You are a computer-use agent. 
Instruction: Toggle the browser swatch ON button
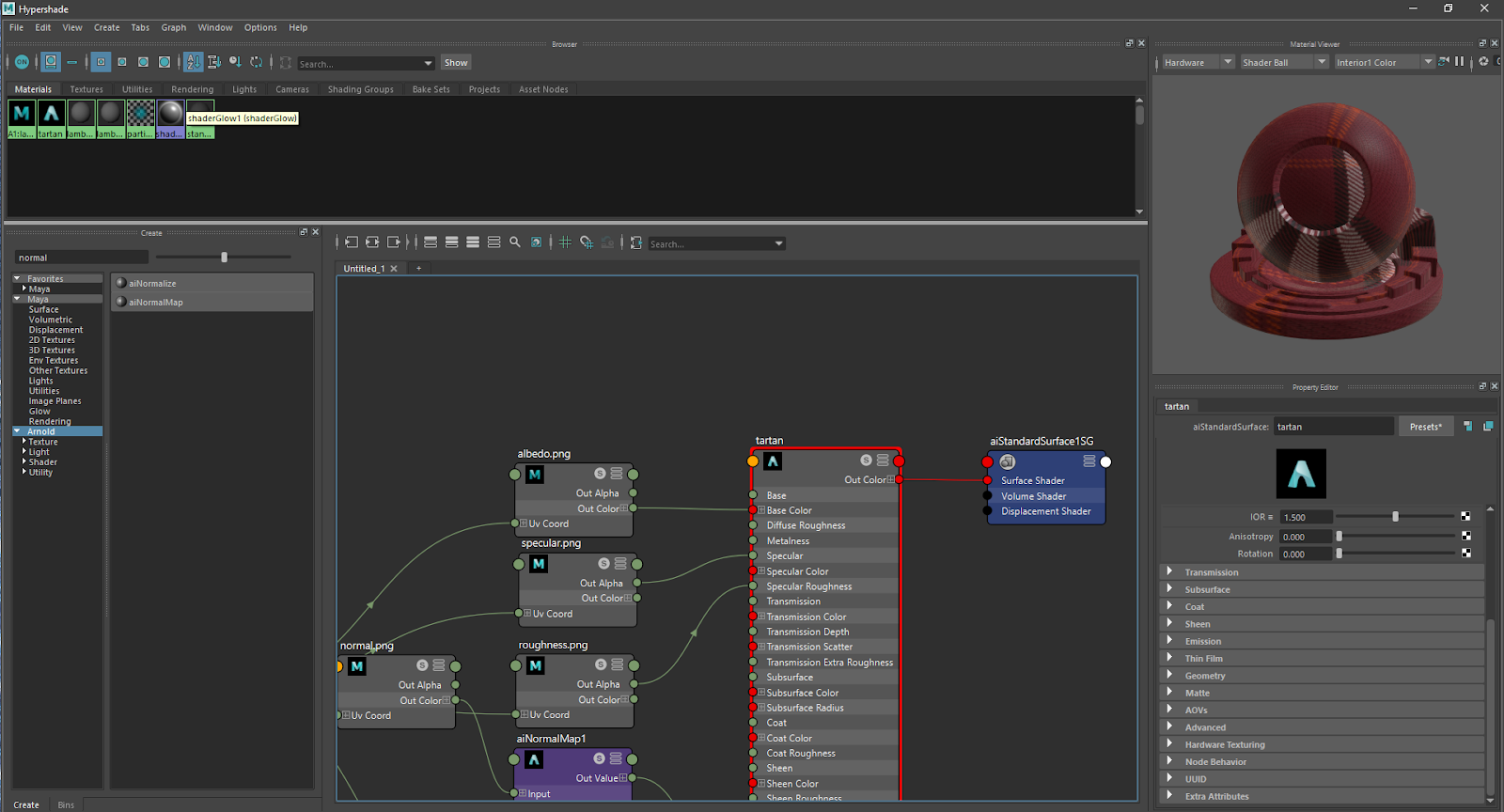[21, 62]
